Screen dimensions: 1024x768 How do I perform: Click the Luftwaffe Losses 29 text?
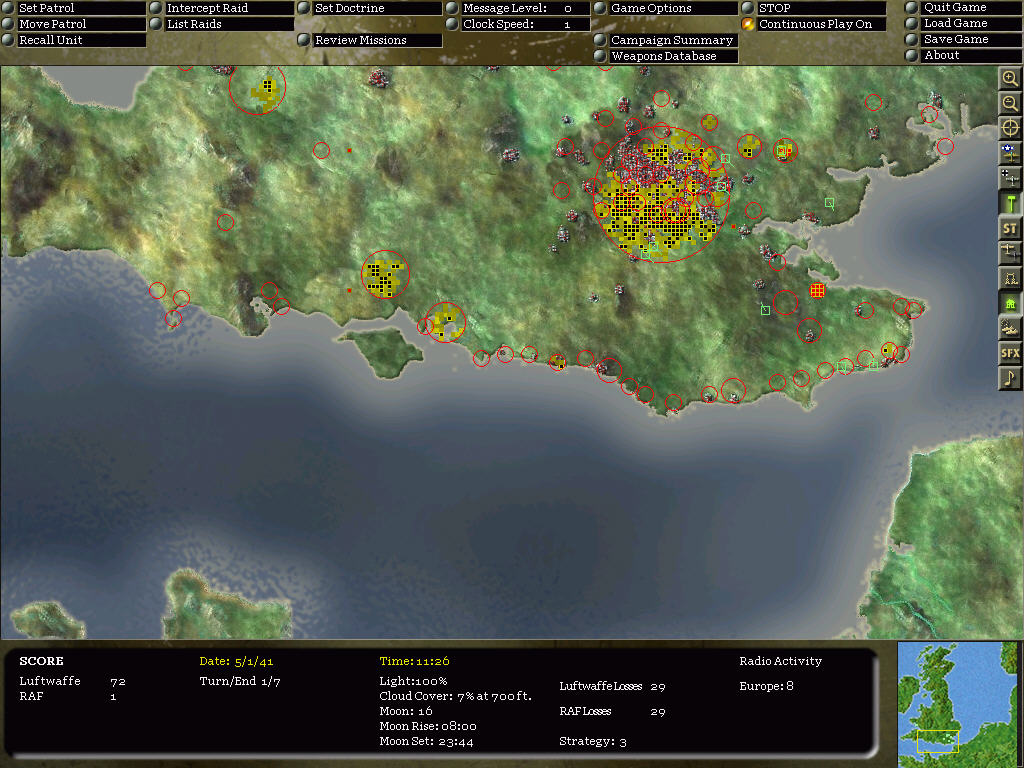click(613, 686)
